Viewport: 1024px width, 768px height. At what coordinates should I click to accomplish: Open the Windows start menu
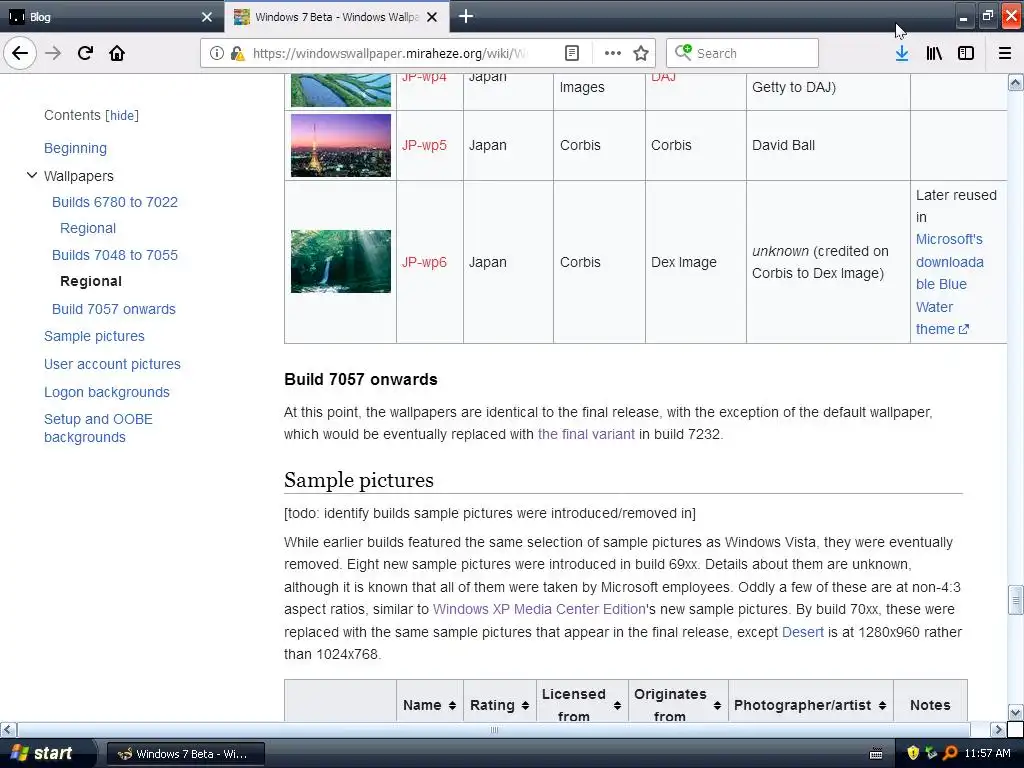(42, 753)
